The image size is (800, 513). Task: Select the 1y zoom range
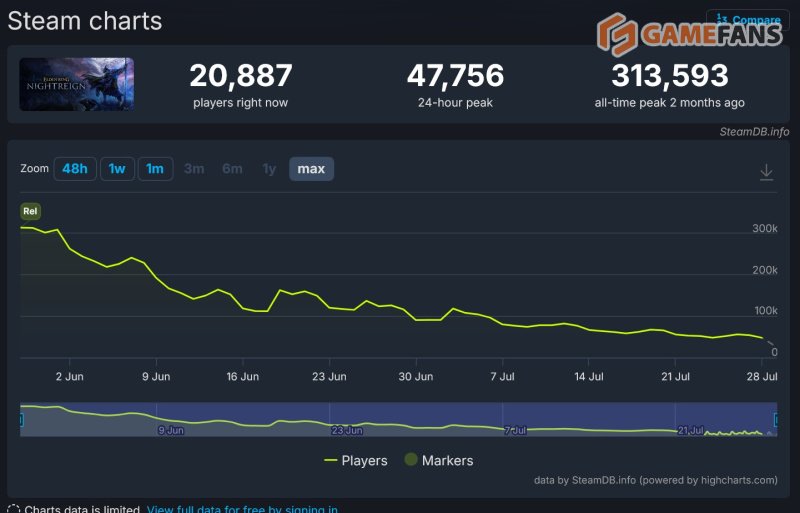pos(269,169)
